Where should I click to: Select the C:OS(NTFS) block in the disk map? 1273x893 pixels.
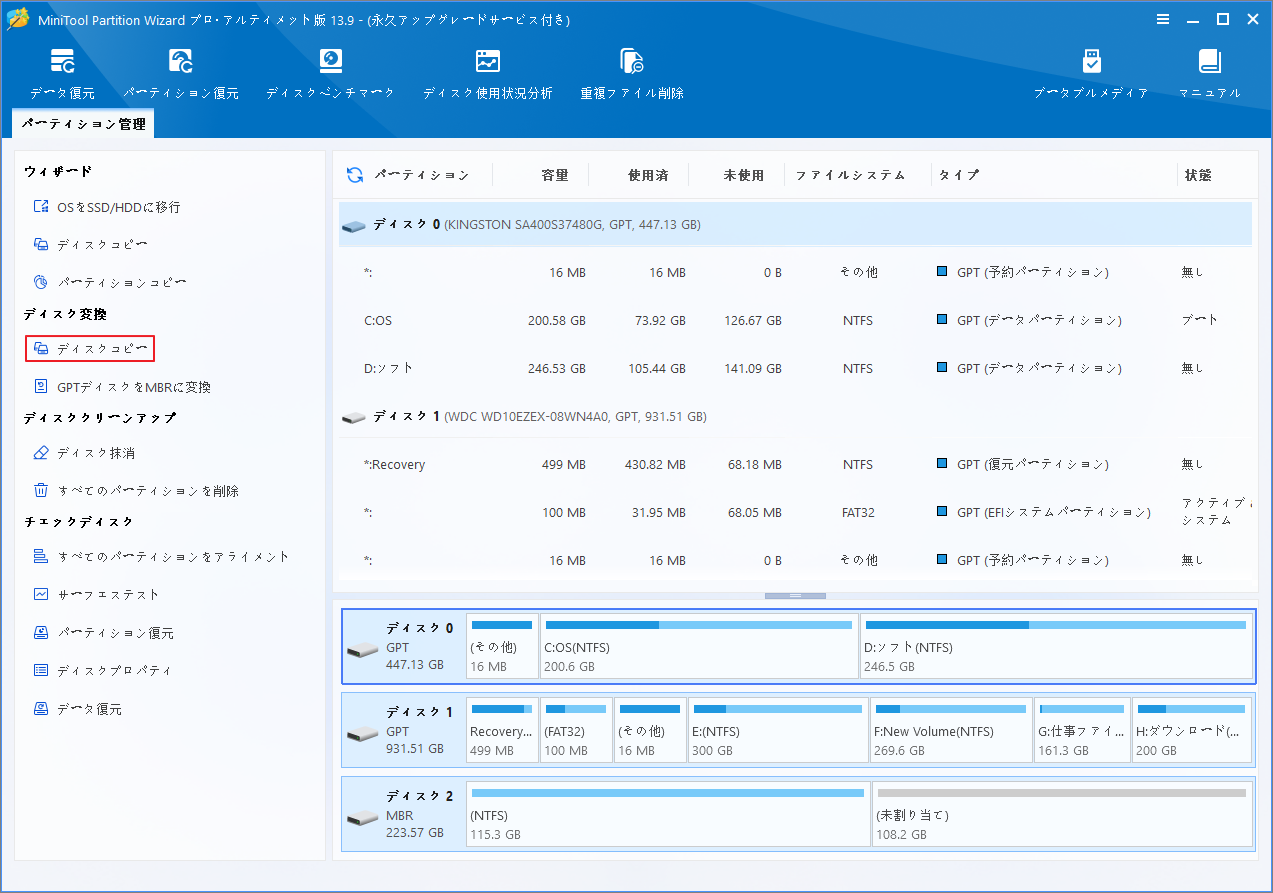[699, 646]
